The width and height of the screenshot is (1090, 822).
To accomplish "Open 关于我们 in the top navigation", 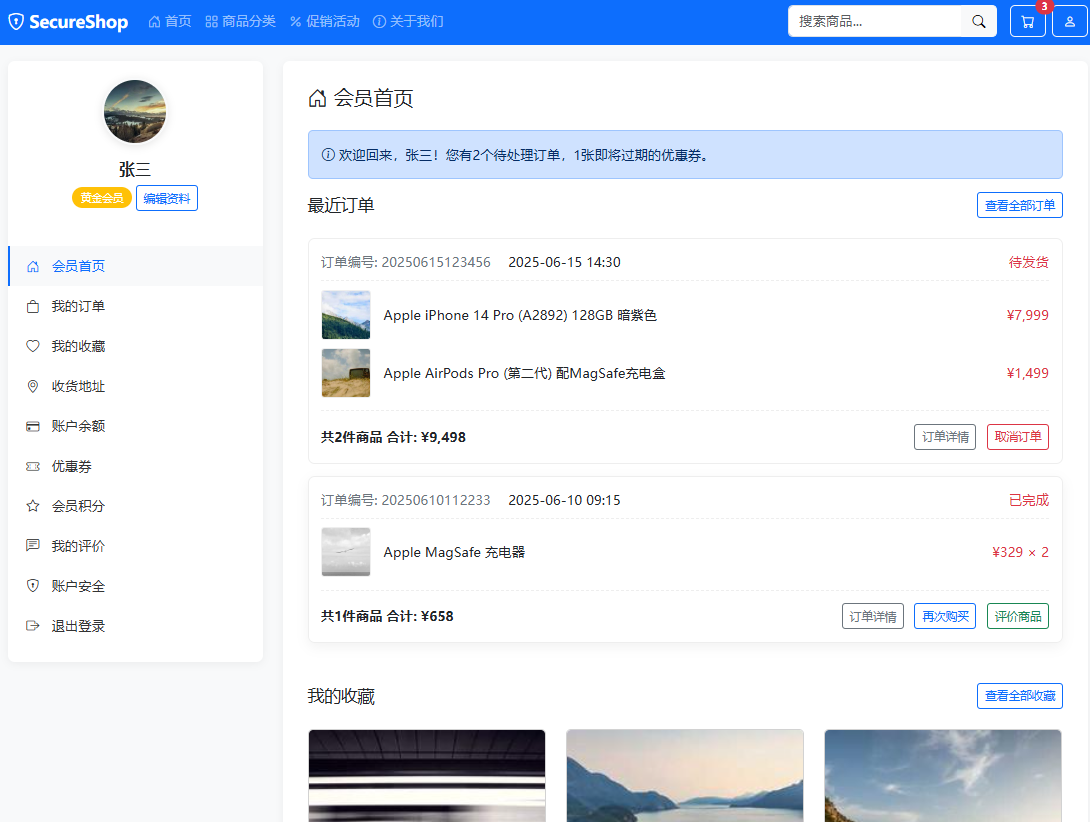I will click(408, 22).
